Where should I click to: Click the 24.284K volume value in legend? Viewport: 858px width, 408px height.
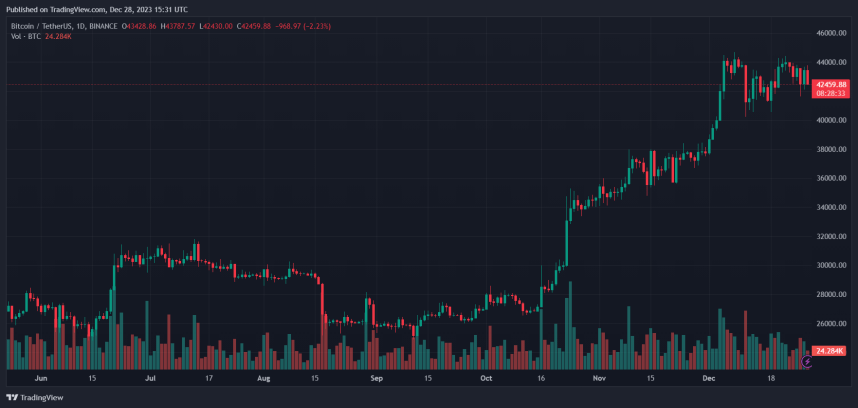click(x=60, y=36)
